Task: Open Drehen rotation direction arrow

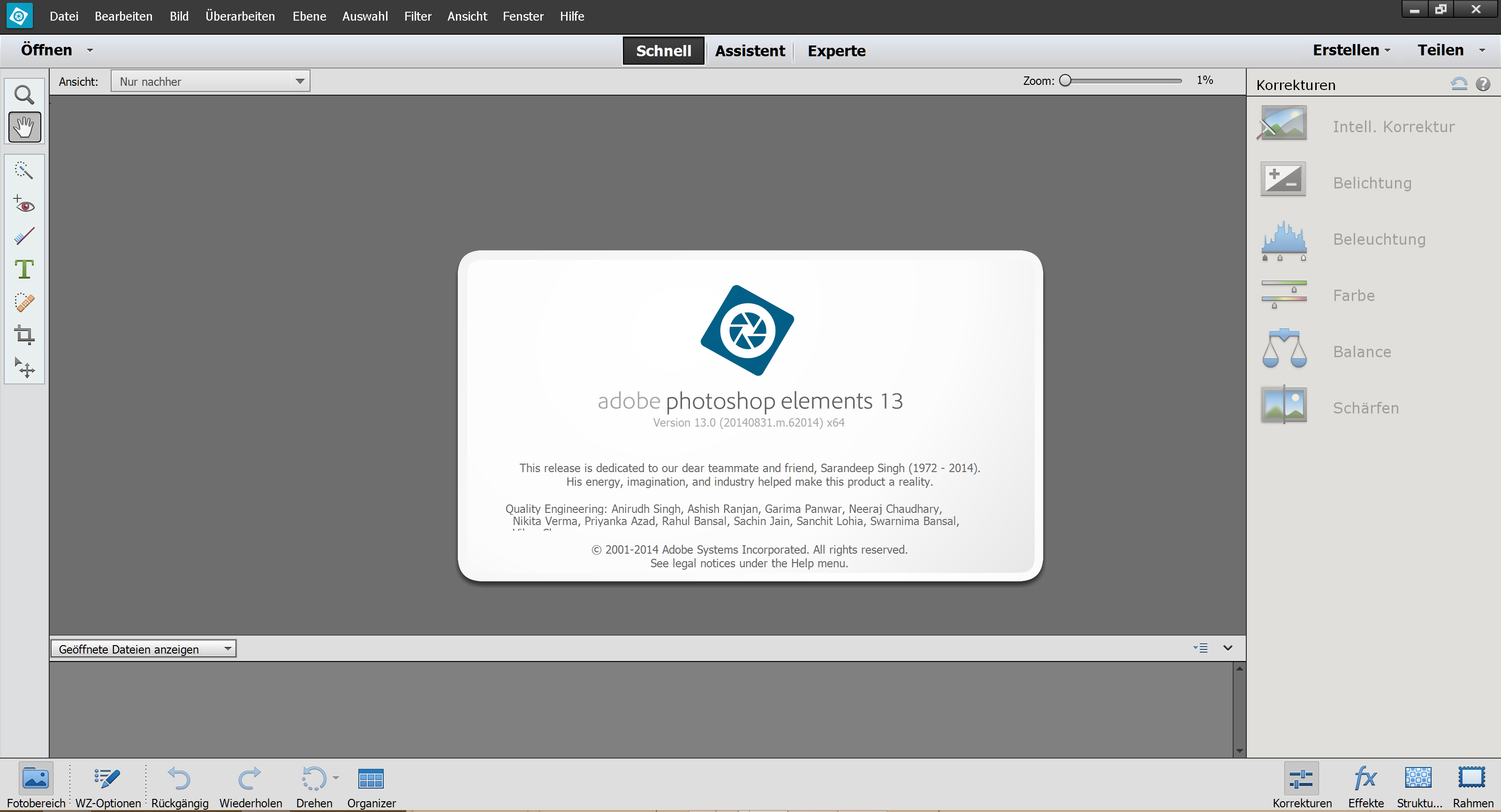Action: [336, 778]
